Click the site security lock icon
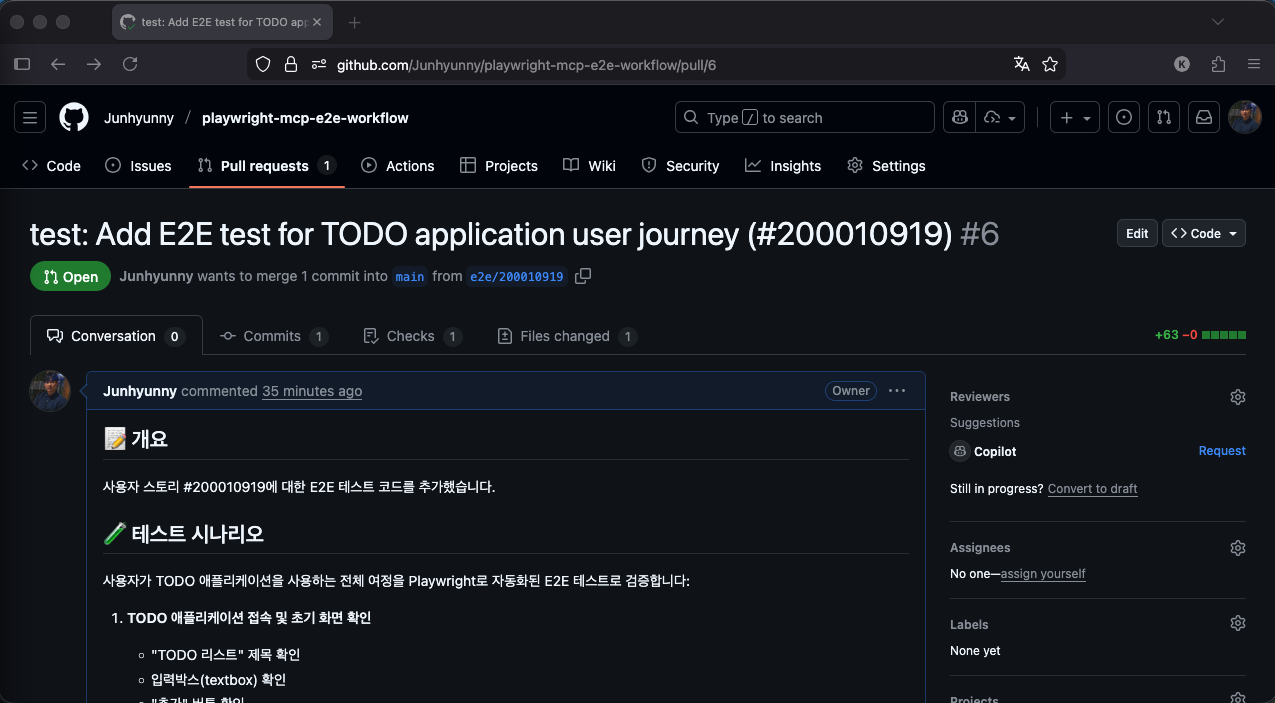The width and height of the screenshot is (1275, 703). (x=291, y=64)
